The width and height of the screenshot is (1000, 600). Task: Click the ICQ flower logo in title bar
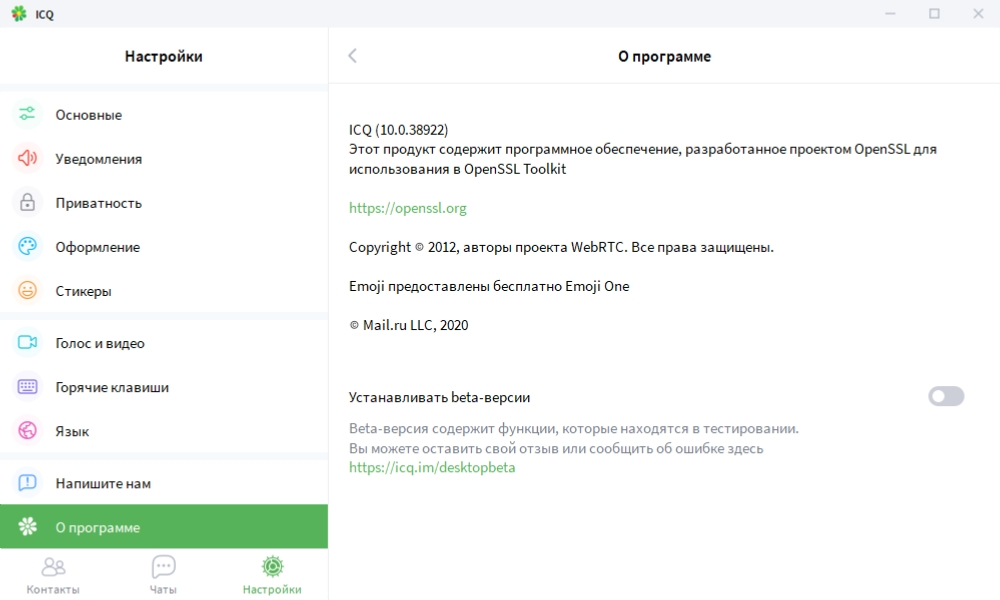18,13
